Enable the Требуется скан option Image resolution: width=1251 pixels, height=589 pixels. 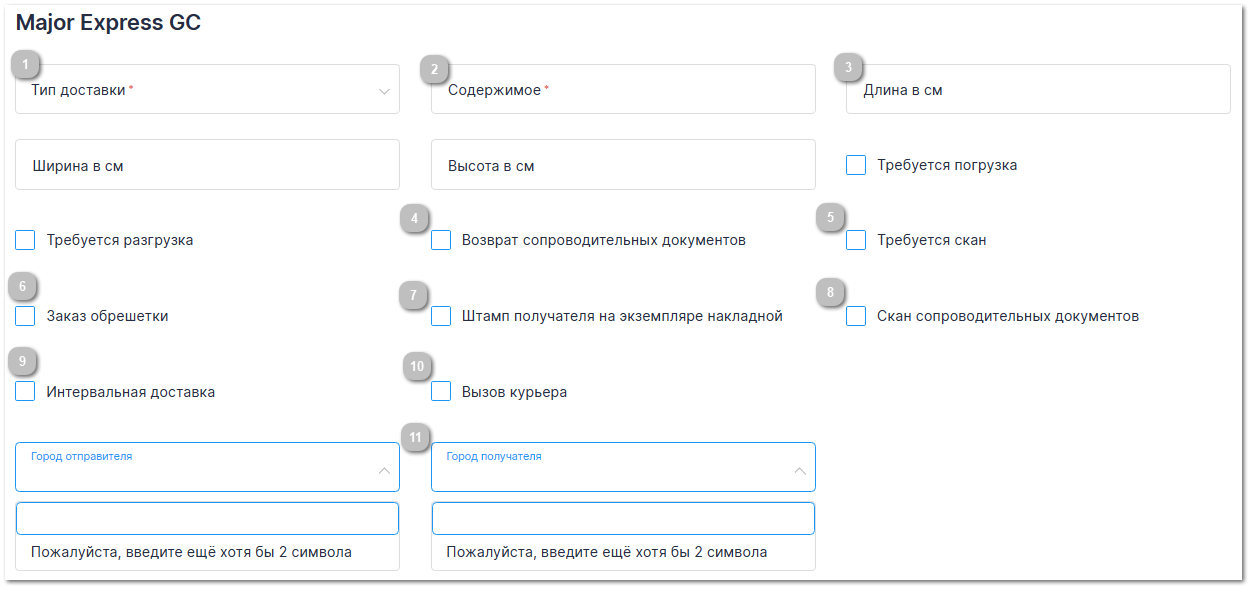click(856, 240)
